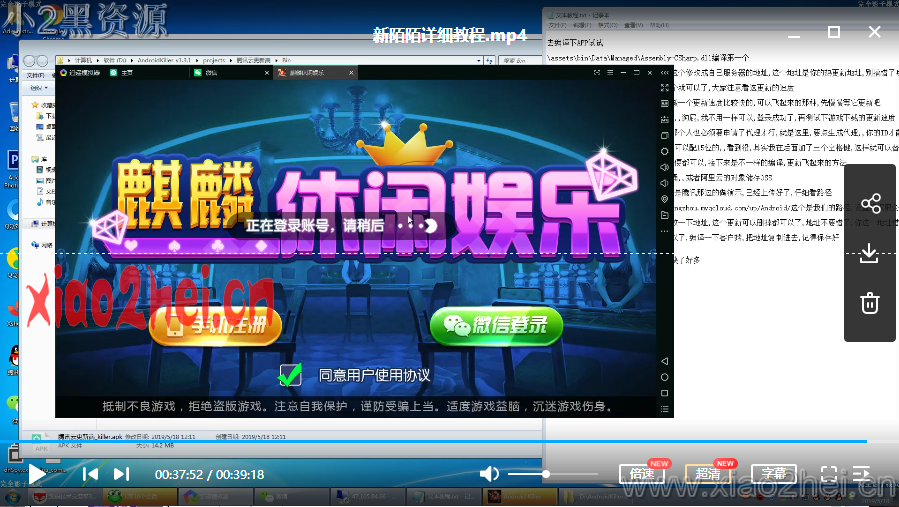Go forward in the Explorer window
Screen dimensions: 899x507
[x=42, y=60]
